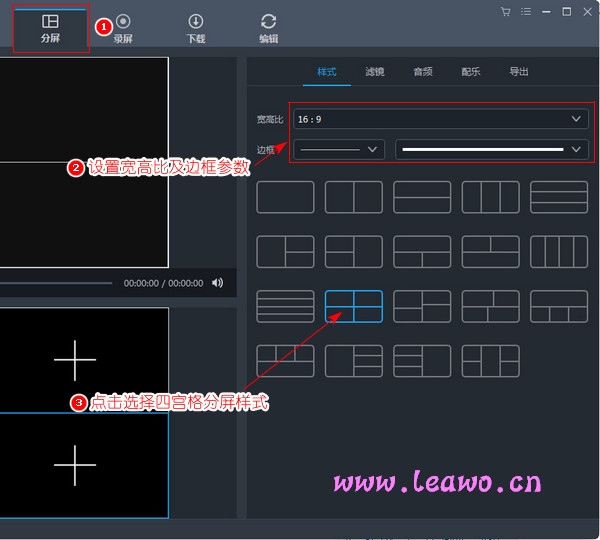Add video to the blue-outlined plus pane
The width and height of the screenshot is (600, 540).
[75, 465]
